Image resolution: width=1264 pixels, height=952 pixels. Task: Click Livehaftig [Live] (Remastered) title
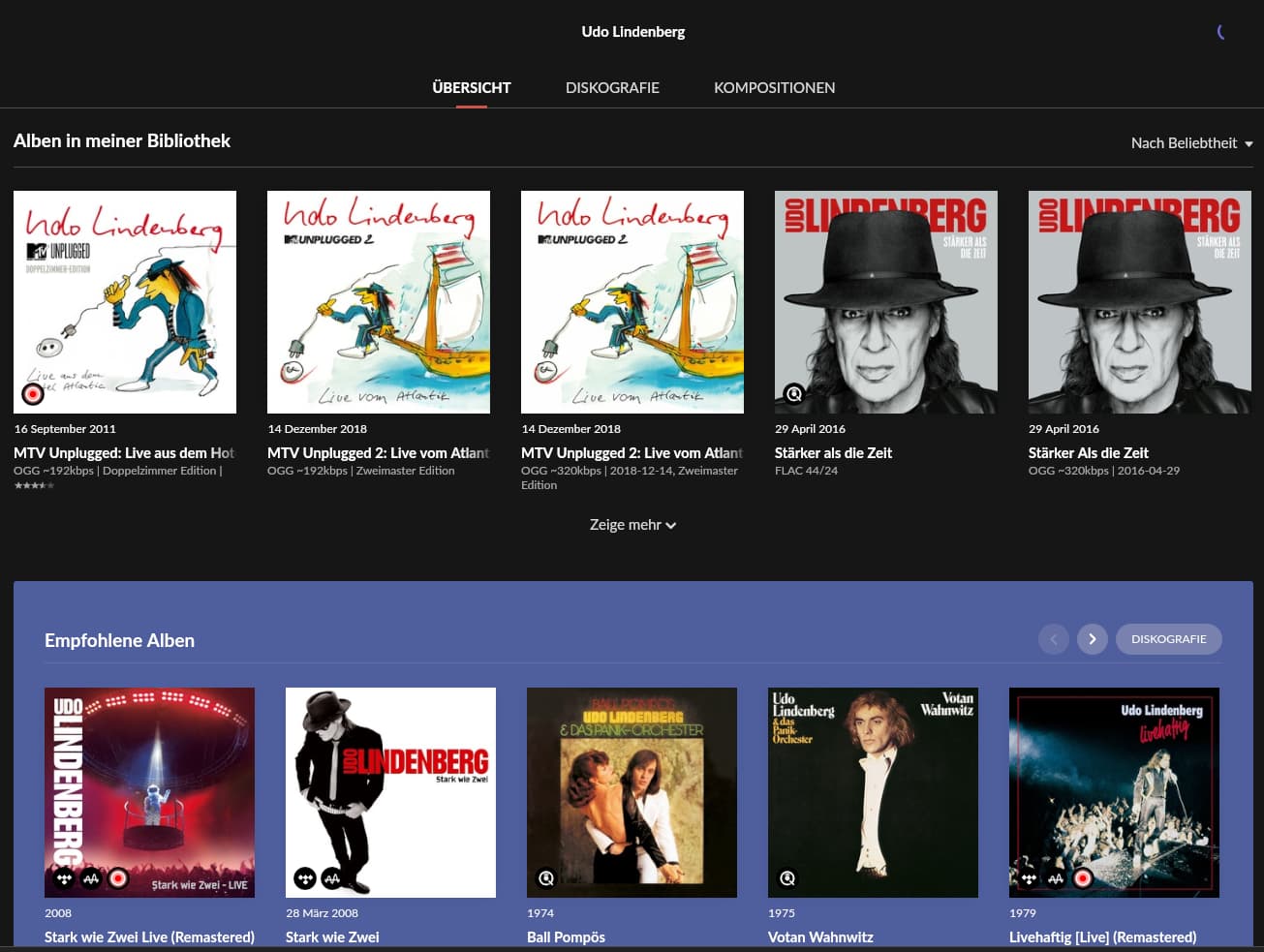tap(1102, 937)
